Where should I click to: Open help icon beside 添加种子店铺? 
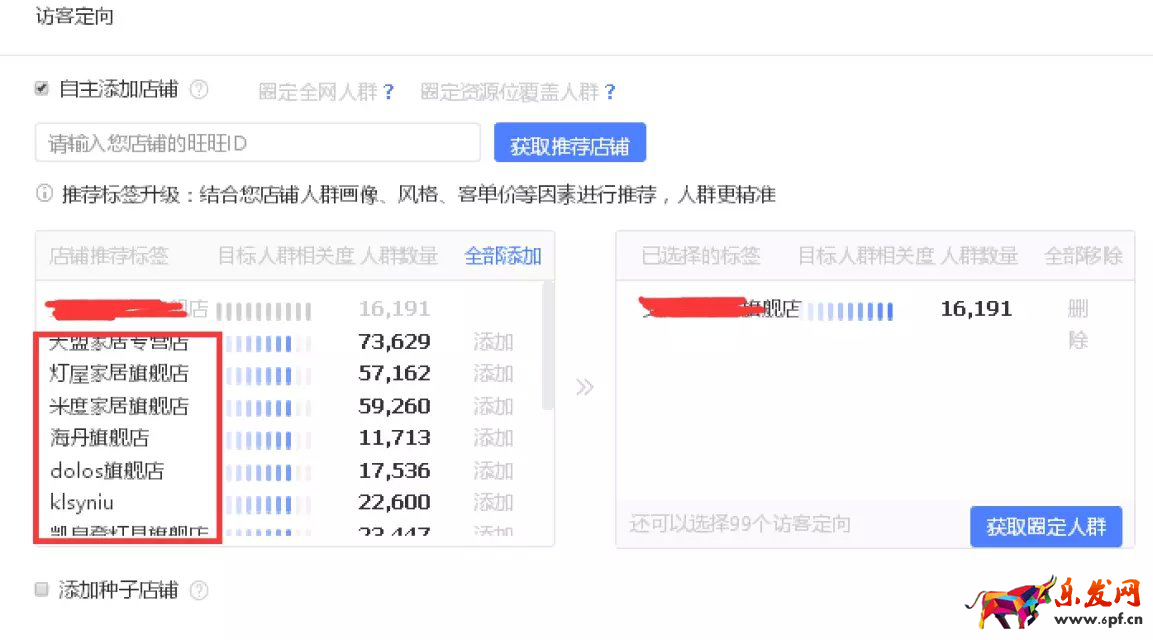[199, 590]
